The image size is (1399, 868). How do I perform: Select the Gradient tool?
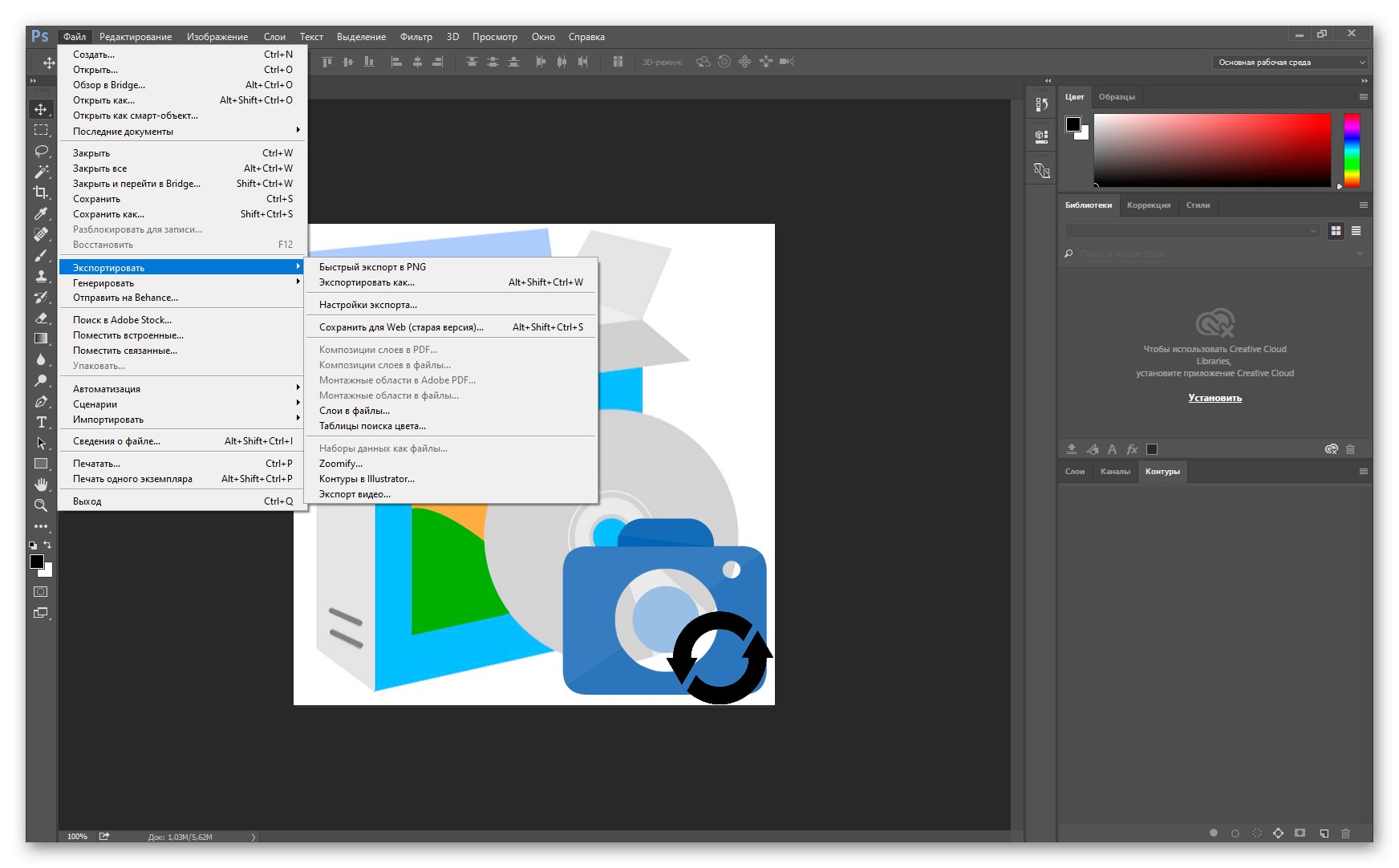pyautogui.click(x=41, y=339)
